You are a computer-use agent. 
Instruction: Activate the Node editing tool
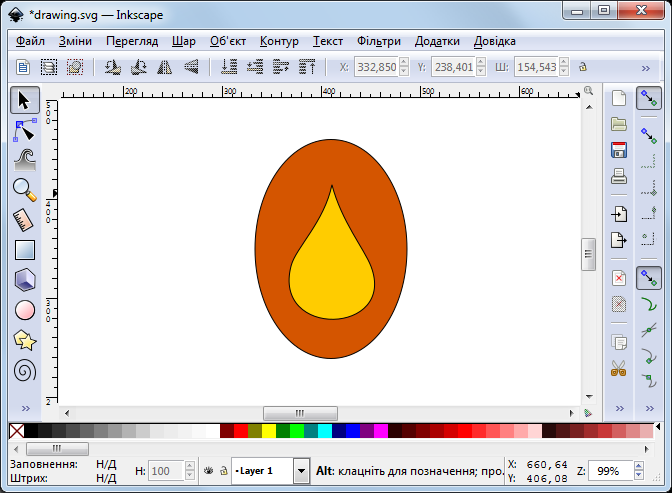25,130
